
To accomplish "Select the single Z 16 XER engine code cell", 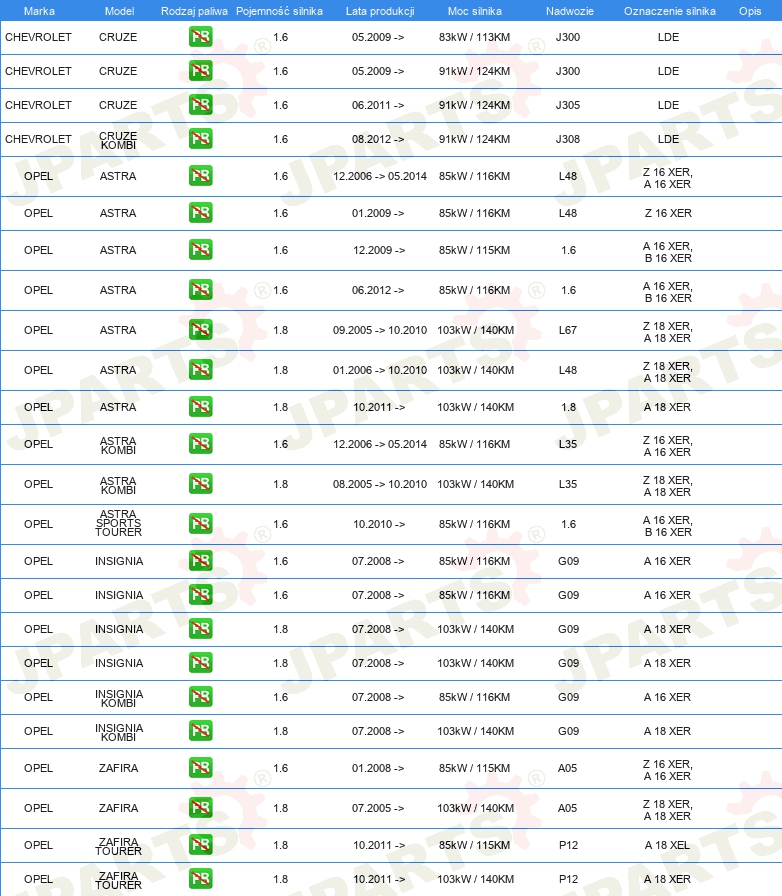I will coord(668,213).
